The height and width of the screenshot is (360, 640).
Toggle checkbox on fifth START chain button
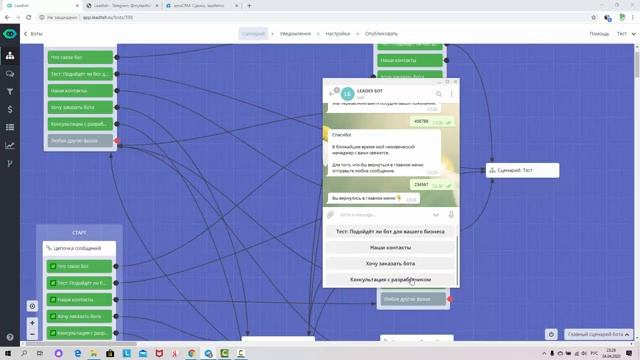click(x=53, y=333)
